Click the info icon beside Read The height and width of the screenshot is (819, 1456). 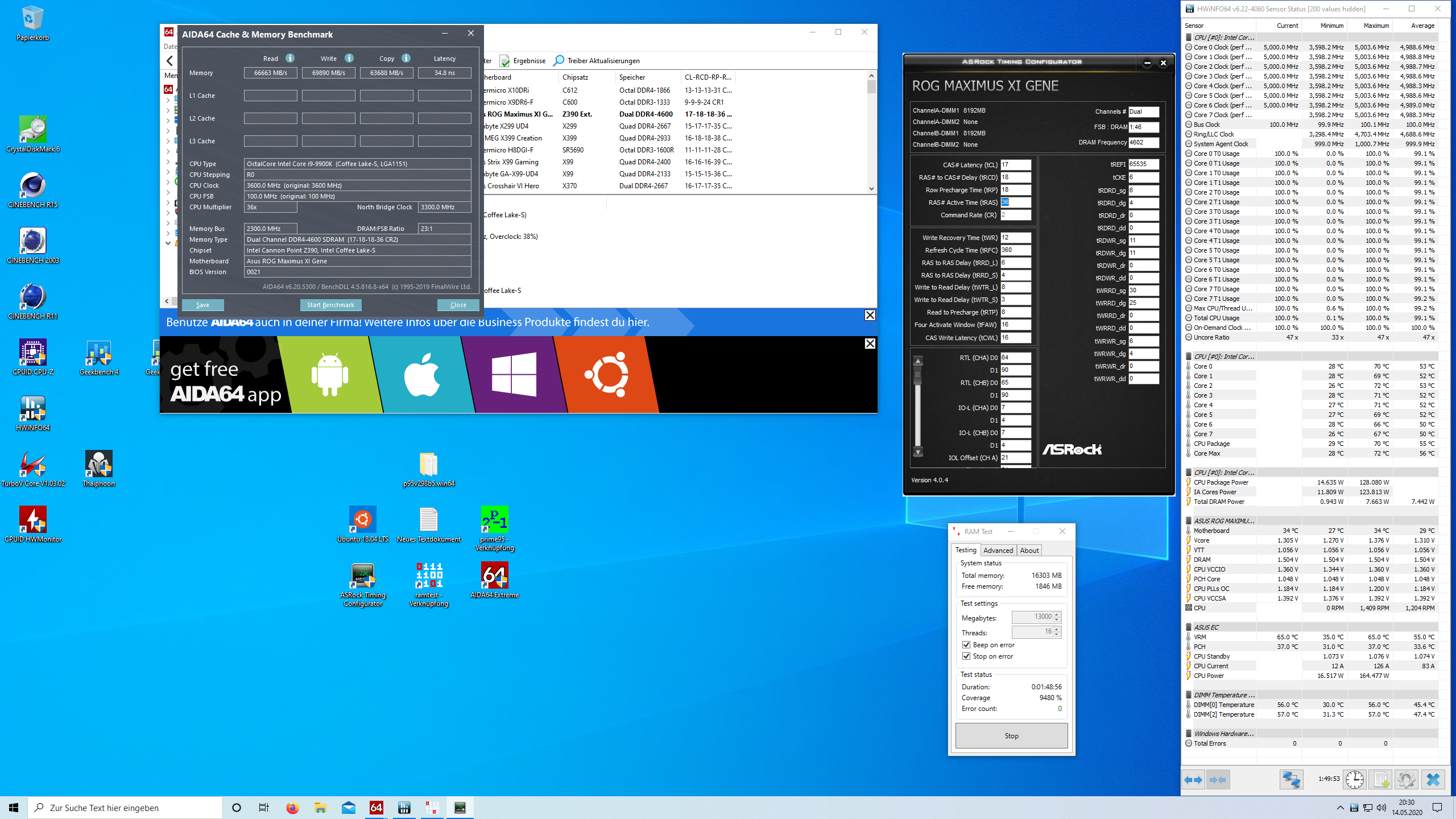tap(290, 58)
